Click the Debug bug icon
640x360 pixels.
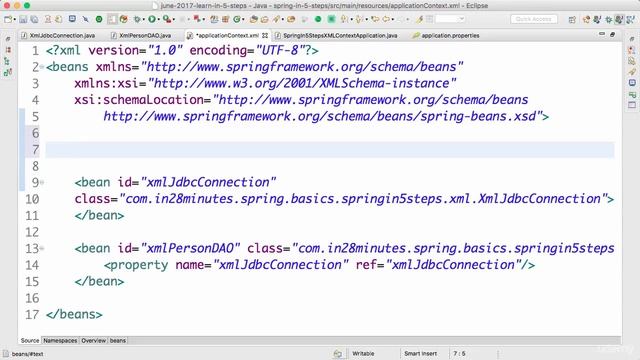(x=137, y=19)
